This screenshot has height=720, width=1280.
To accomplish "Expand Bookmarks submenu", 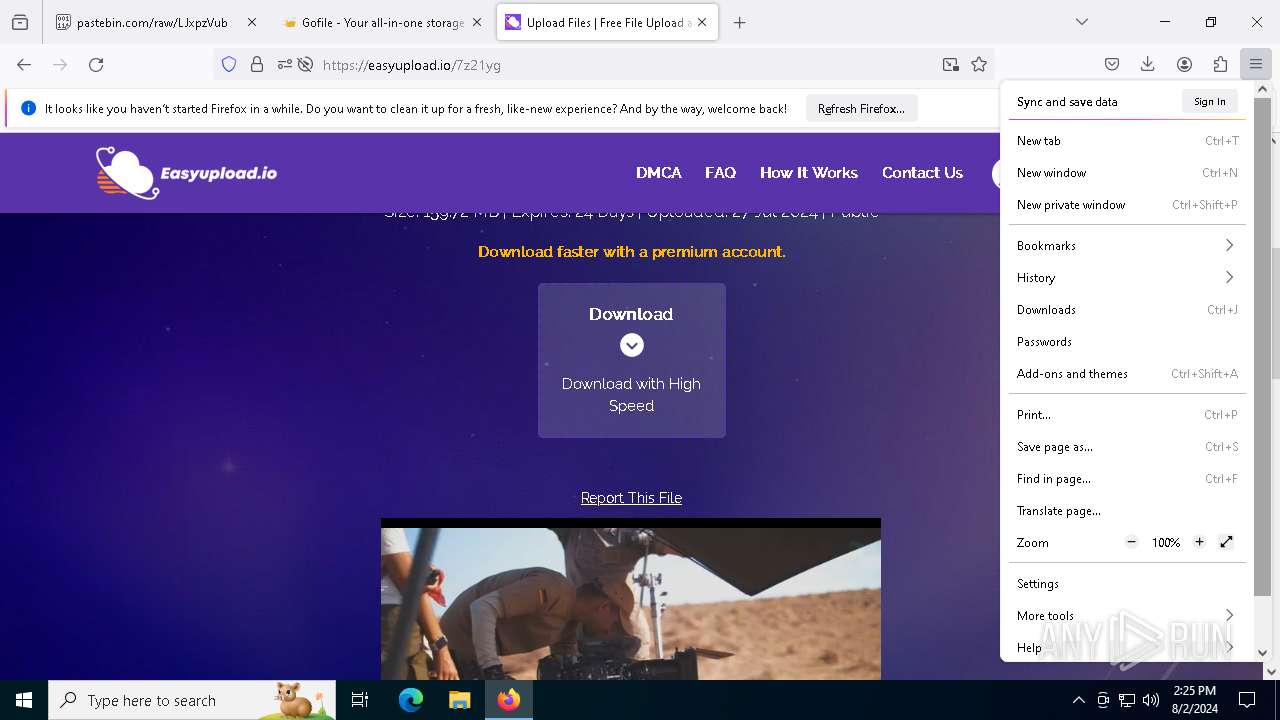I will [1127, 245].
